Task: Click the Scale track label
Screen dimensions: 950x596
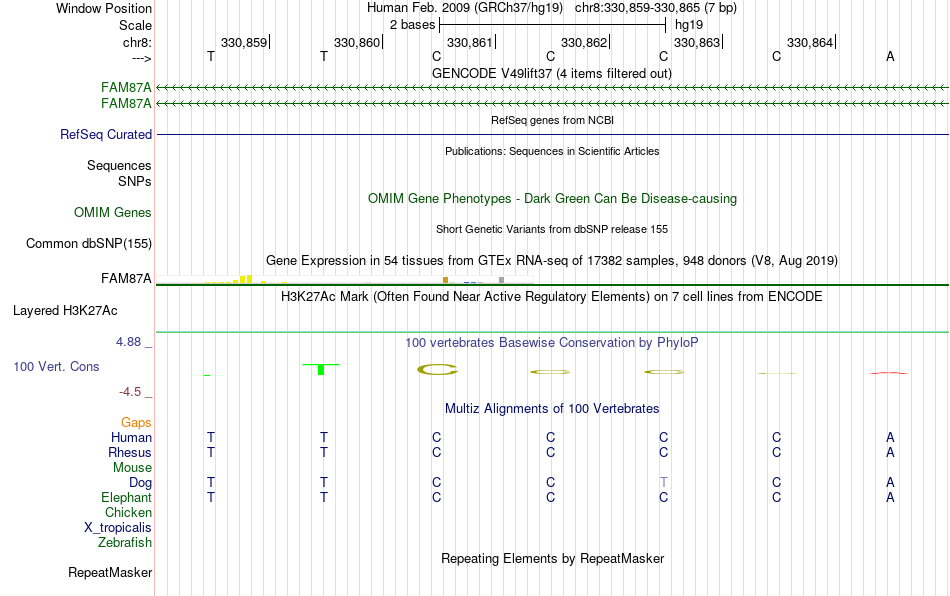Action: coord(135,25)
